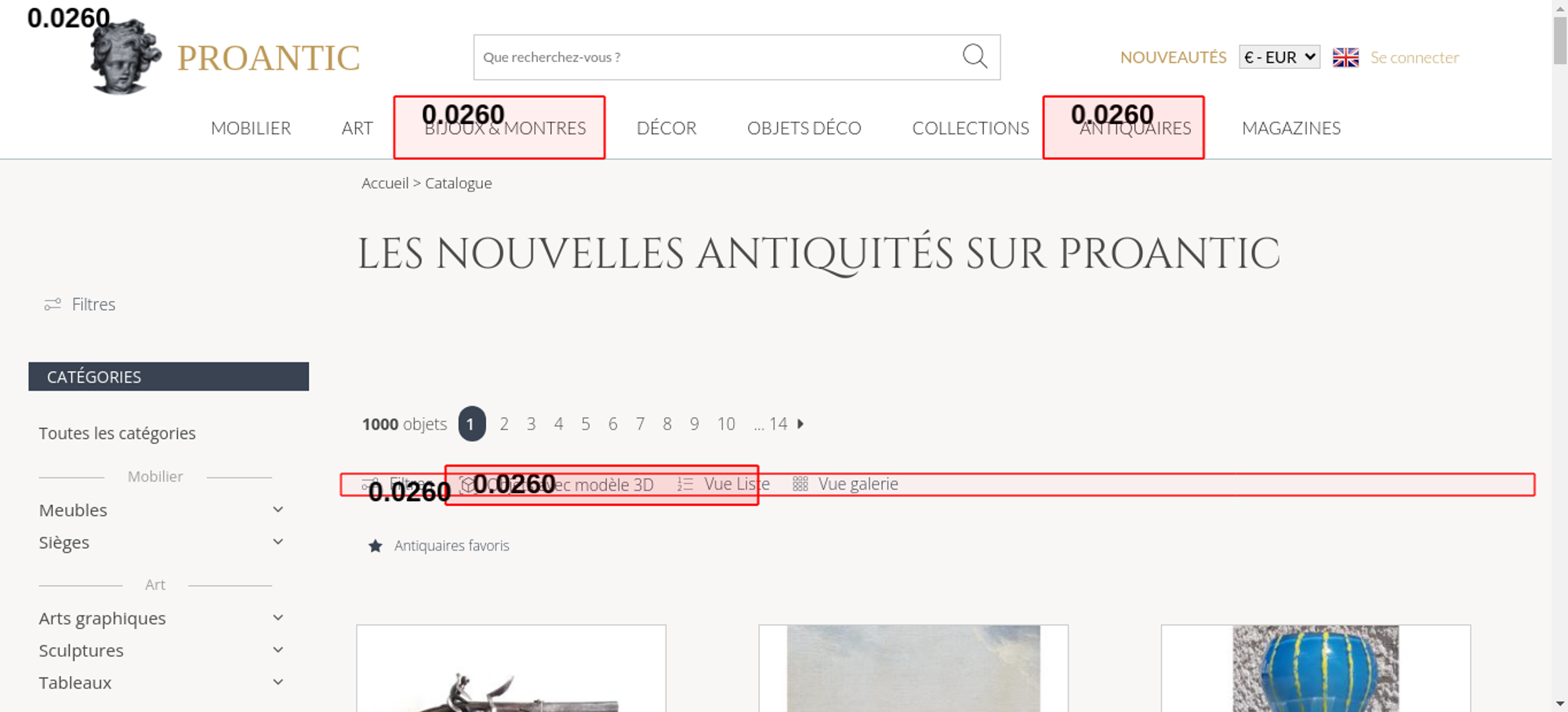This screenshot has width=1568, height=712.
Task: Click the Nouveautés link
Action: 1173,57
